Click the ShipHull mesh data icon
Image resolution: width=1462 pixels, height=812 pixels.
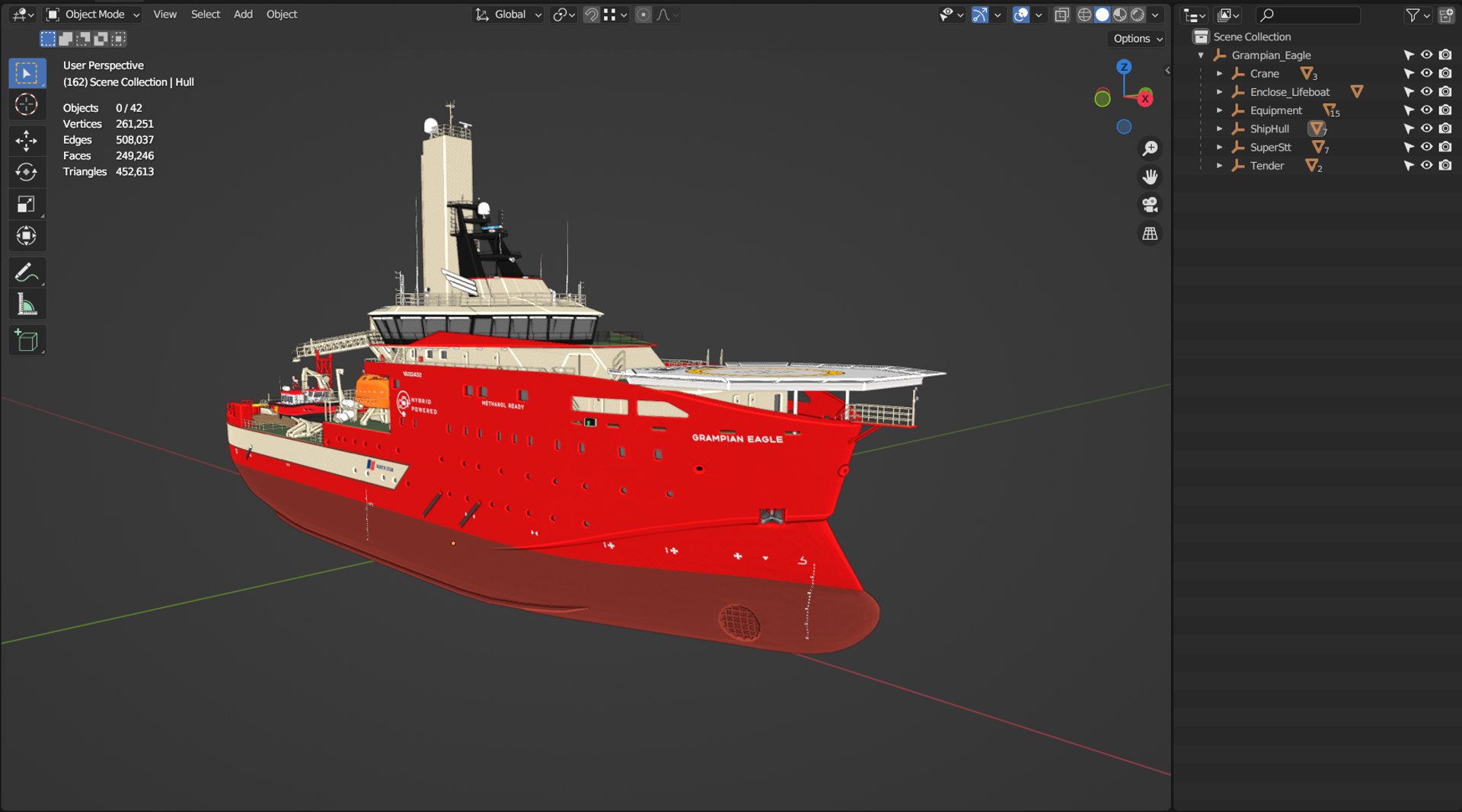[x=1316, y=129]
